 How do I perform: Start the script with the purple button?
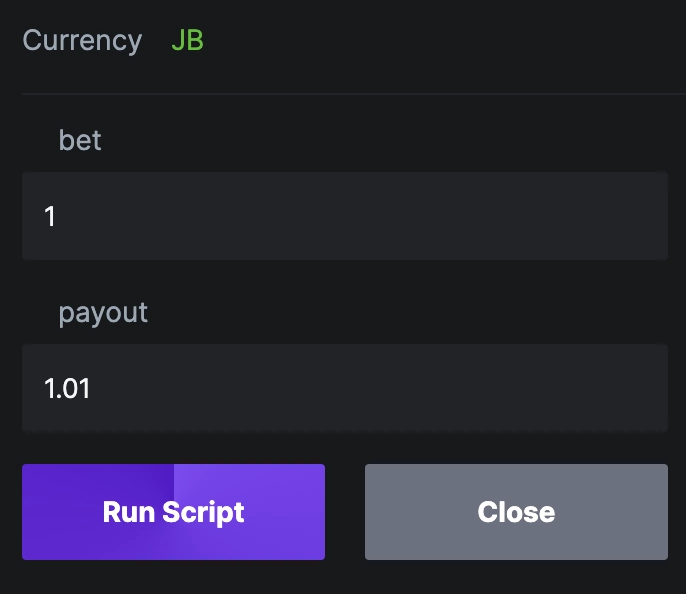[x=173, y=512]
